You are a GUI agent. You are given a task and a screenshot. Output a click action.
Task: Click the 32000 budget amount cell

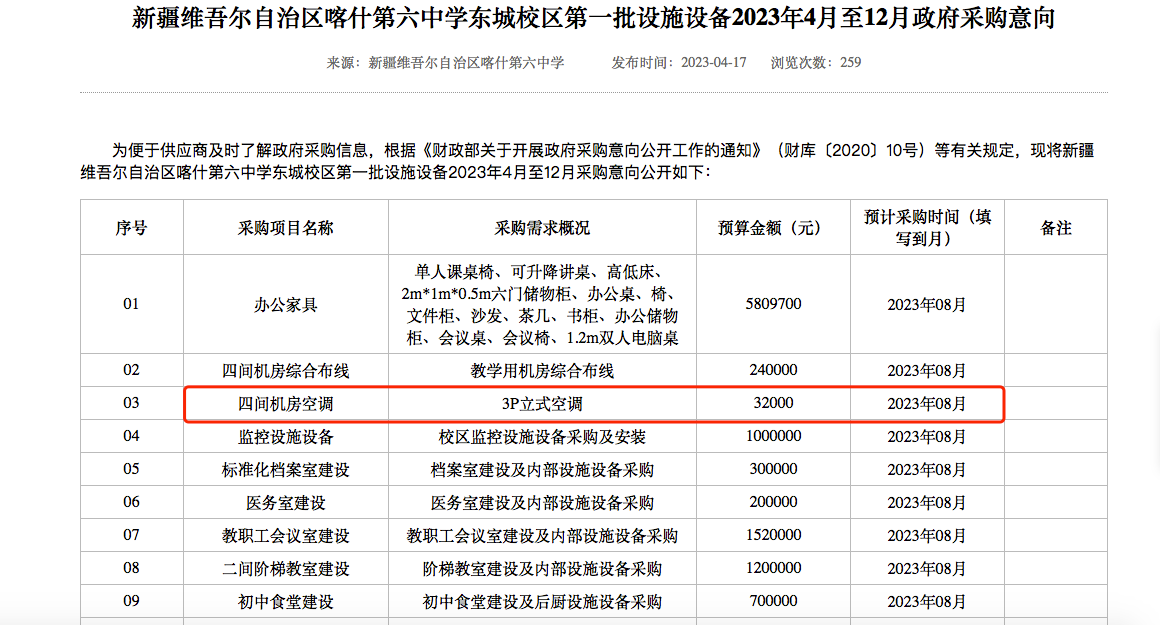[773, 403]
